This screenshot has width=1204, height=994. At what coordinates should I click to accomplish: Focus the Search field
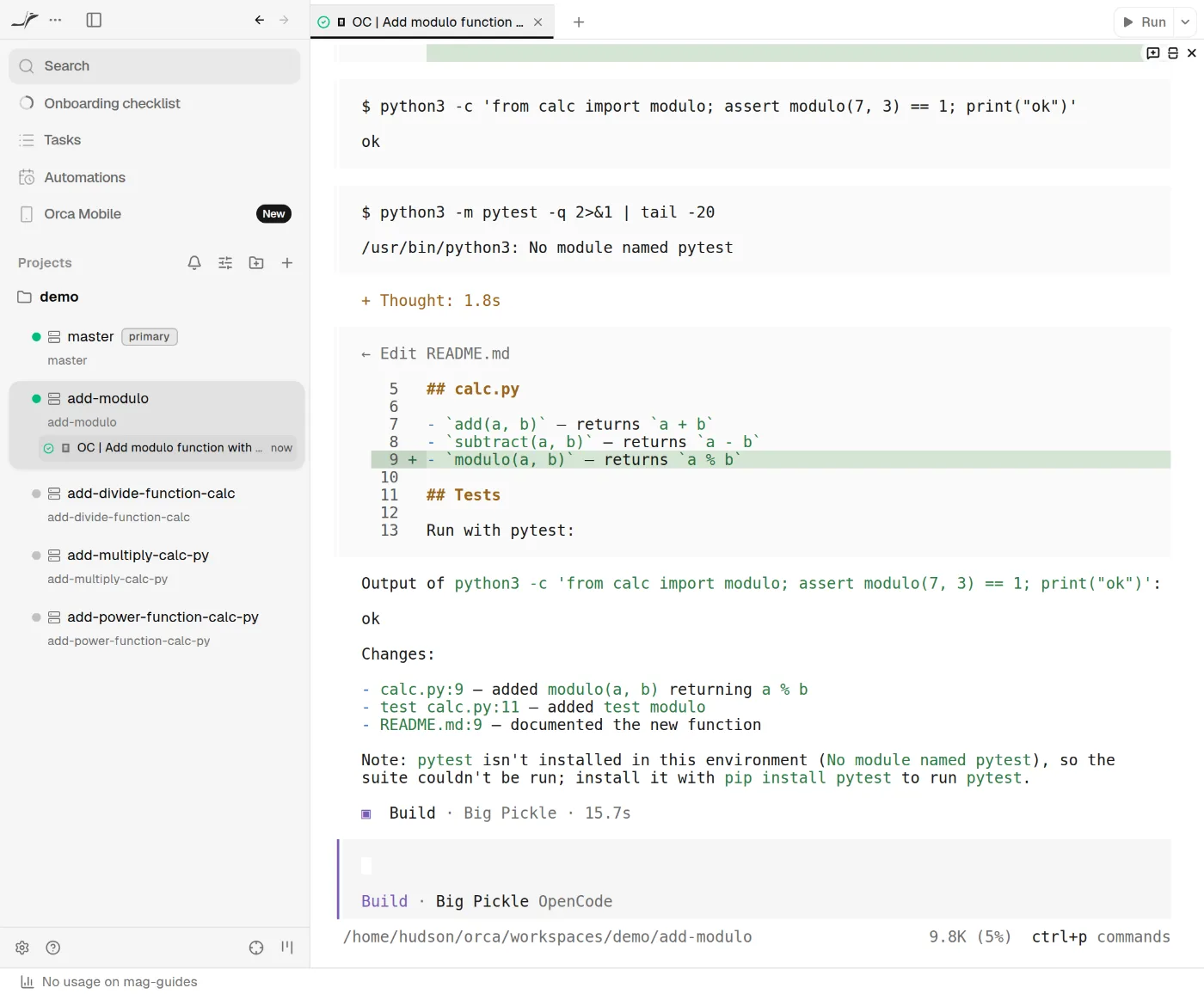point(155,66)
